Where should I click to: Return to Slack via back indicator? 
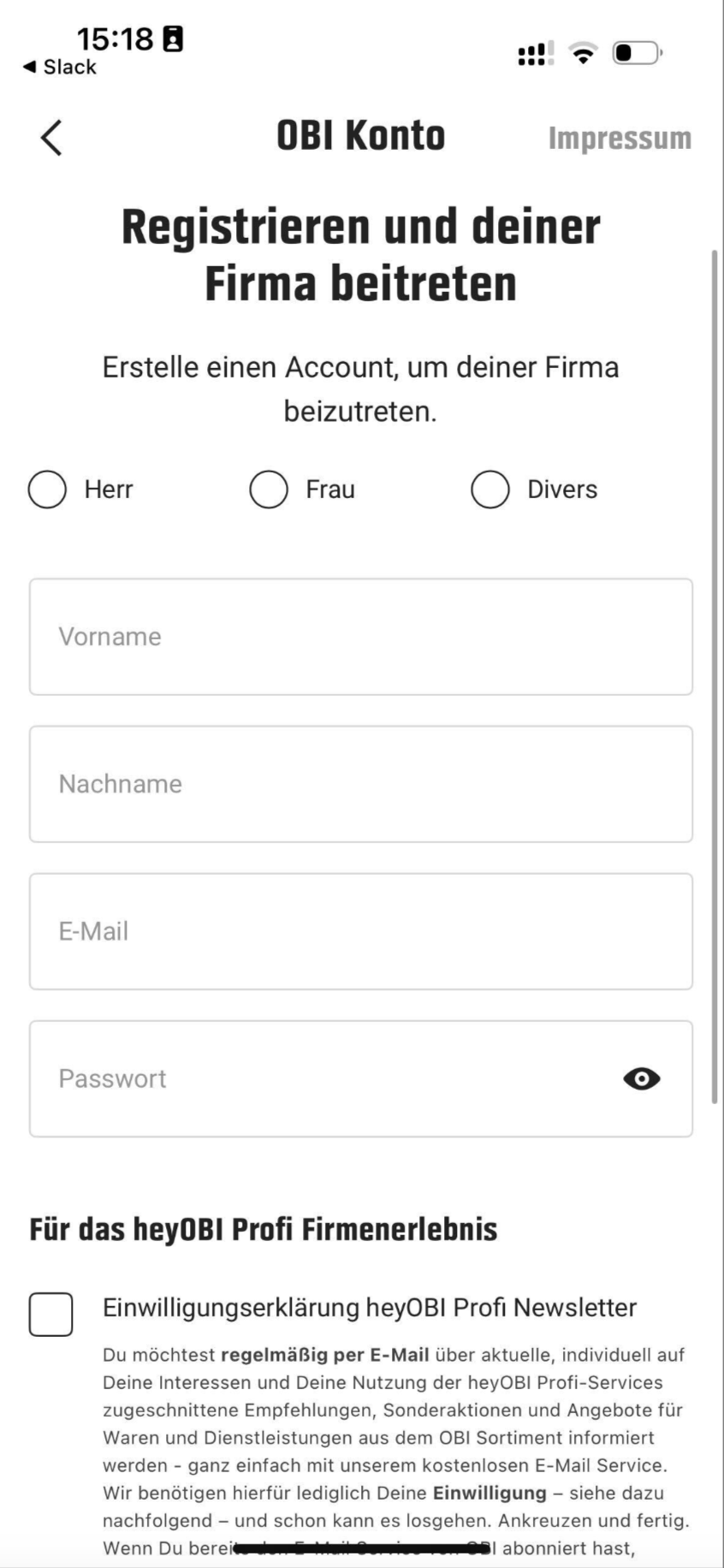60,67
